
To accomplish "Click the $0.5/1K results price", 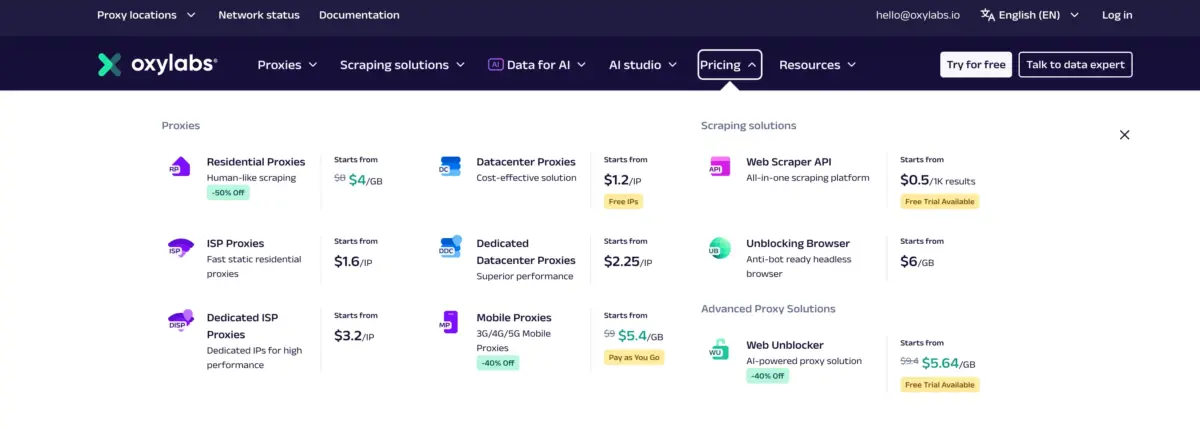I will click(x=938, y=180).
